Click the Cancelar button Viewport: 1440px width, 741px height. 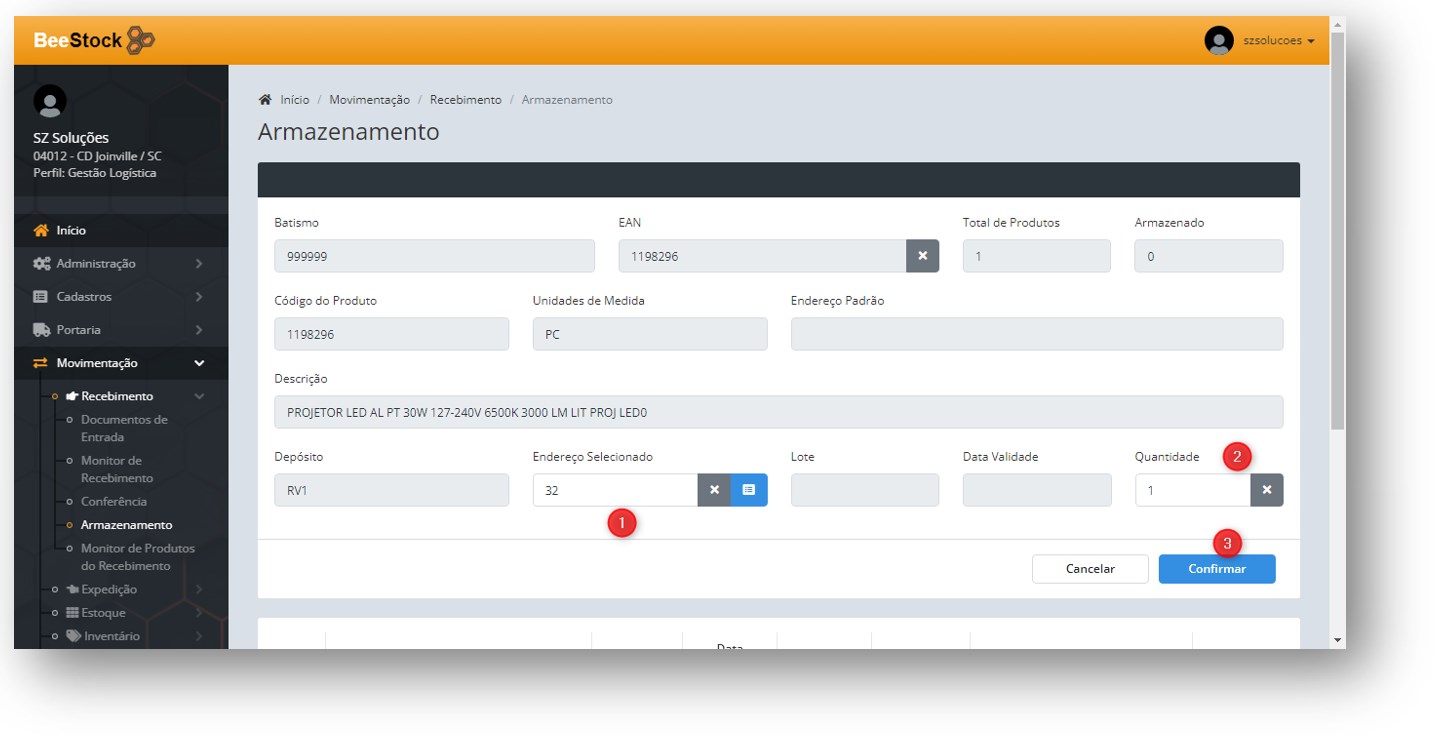point(1090,569)
